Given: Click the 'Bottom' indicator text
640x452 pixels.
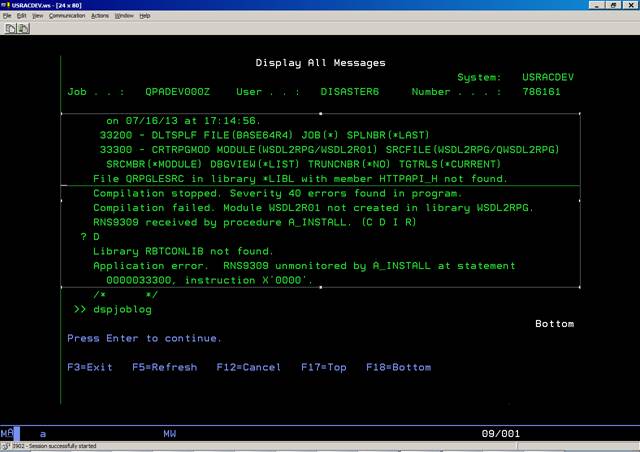Looking at the screenshot, I should click(x=554, y=324).
